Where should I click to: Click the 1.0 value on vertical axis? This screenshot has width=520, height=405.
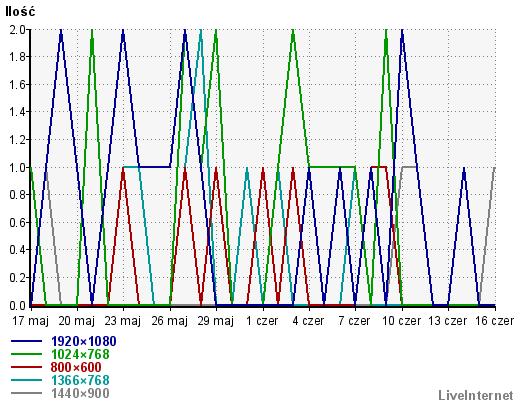pyautogui.click(x=18, y=168)
